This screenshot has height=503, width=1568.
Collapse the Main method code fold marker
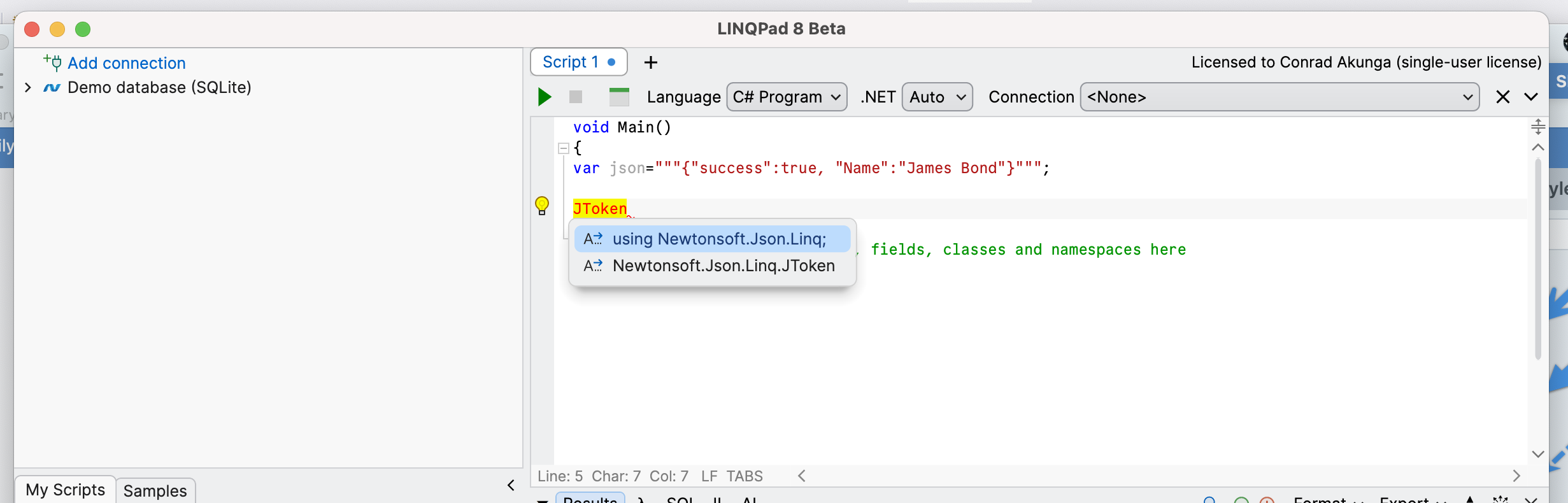(x=563, y=148)
